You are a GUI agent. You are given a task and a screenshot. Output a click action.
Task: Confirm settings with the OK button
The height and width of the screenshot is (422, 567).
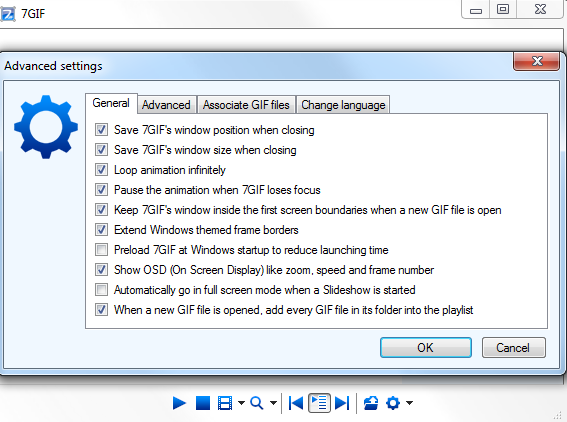pyautogui.click(x=426, y=348)
